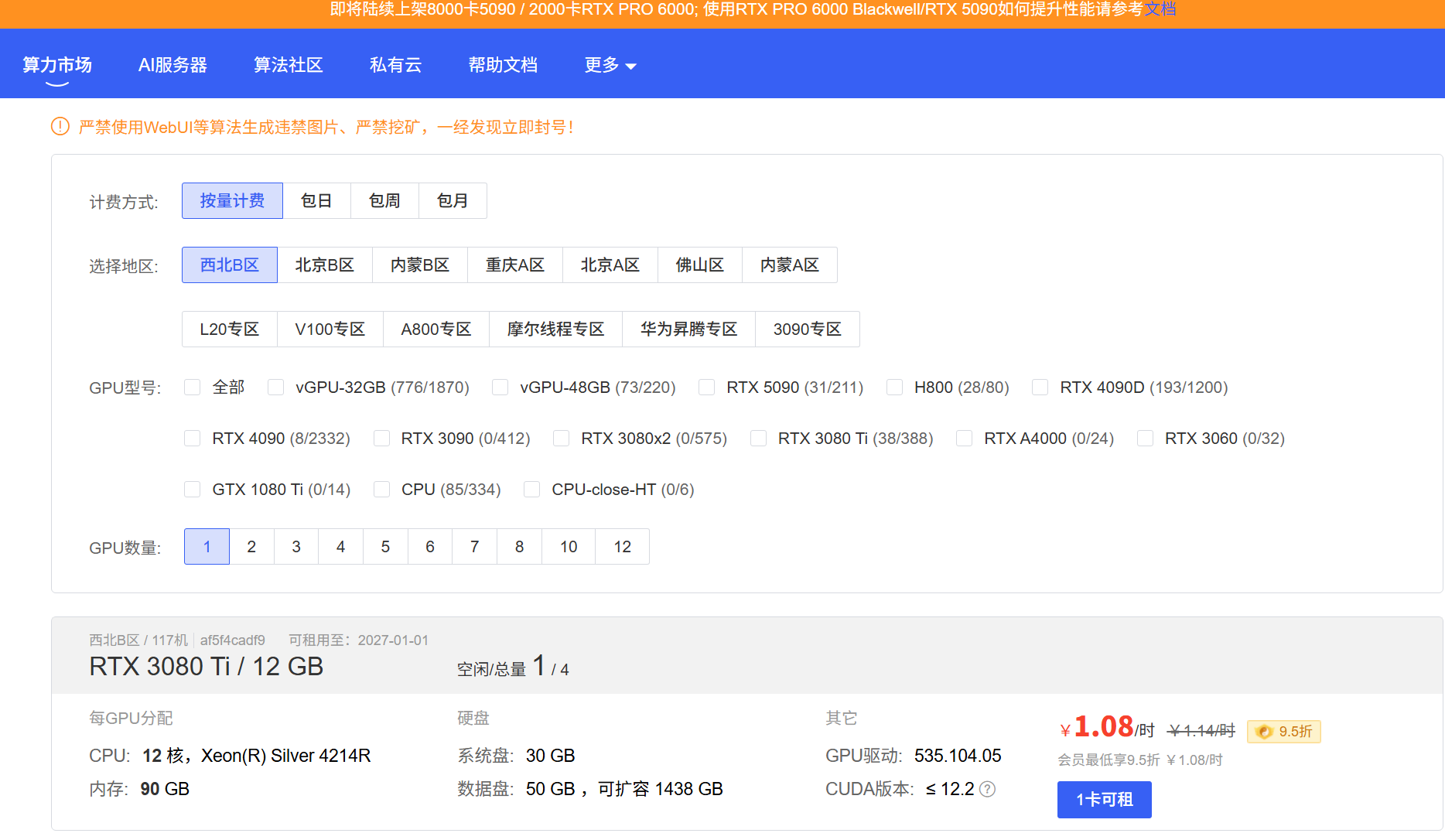Click the RTX 3080 Ti / 12 GB title

[207, 667]
